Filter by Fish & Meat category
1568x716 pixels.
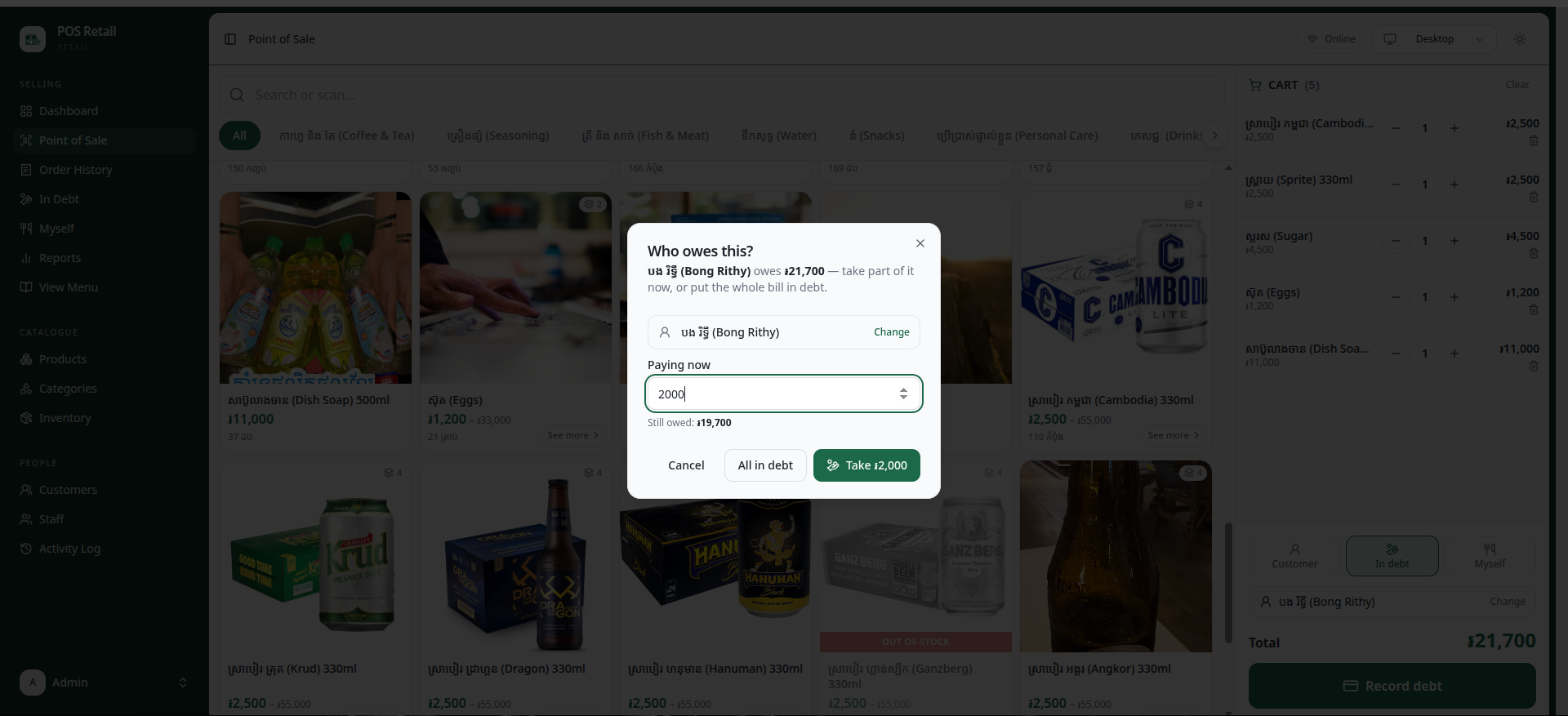pyautogui.click(x=645, y=136)
